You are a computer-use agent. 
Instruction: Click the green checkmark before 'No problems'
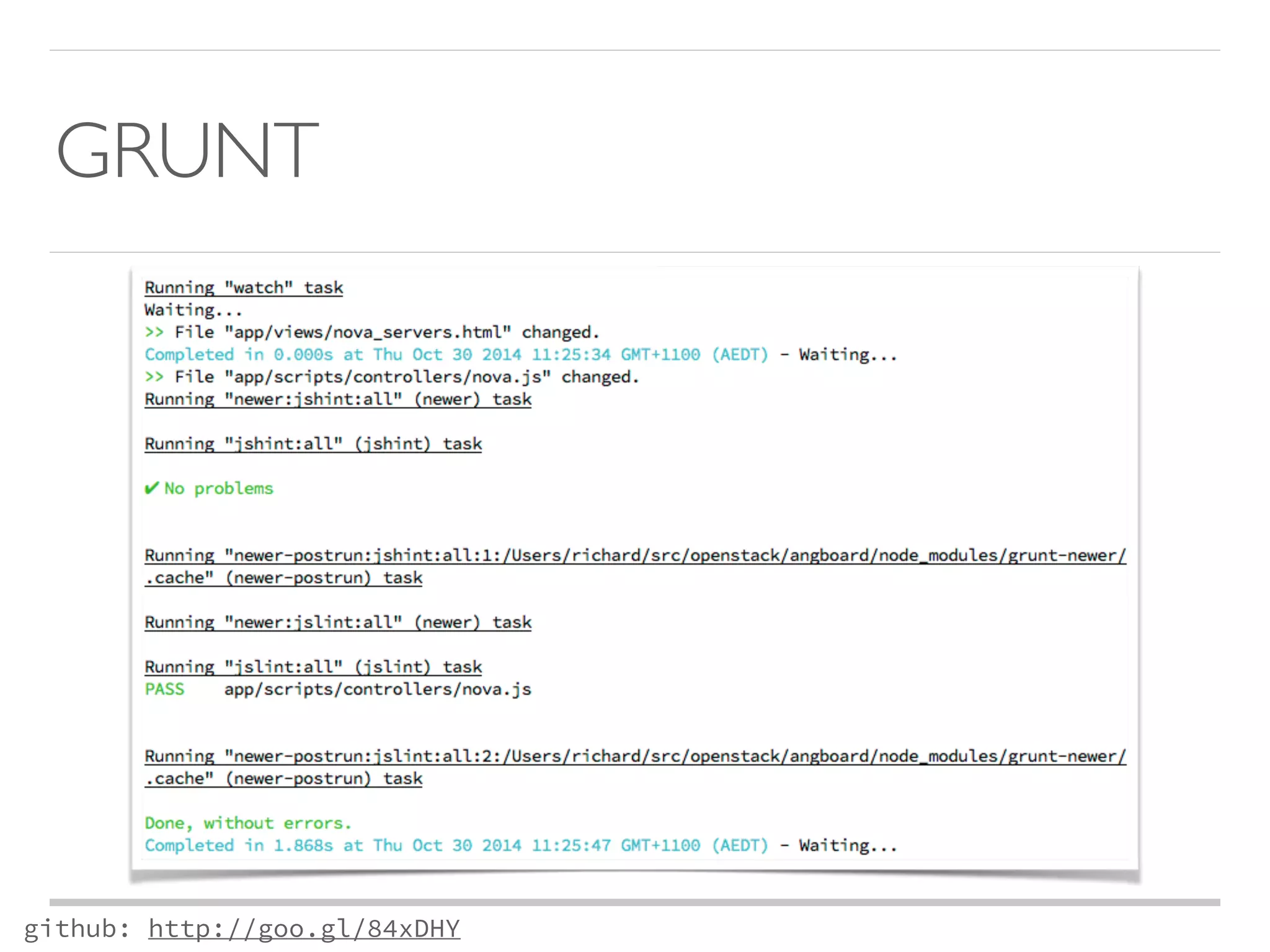(x=151, y=488)
